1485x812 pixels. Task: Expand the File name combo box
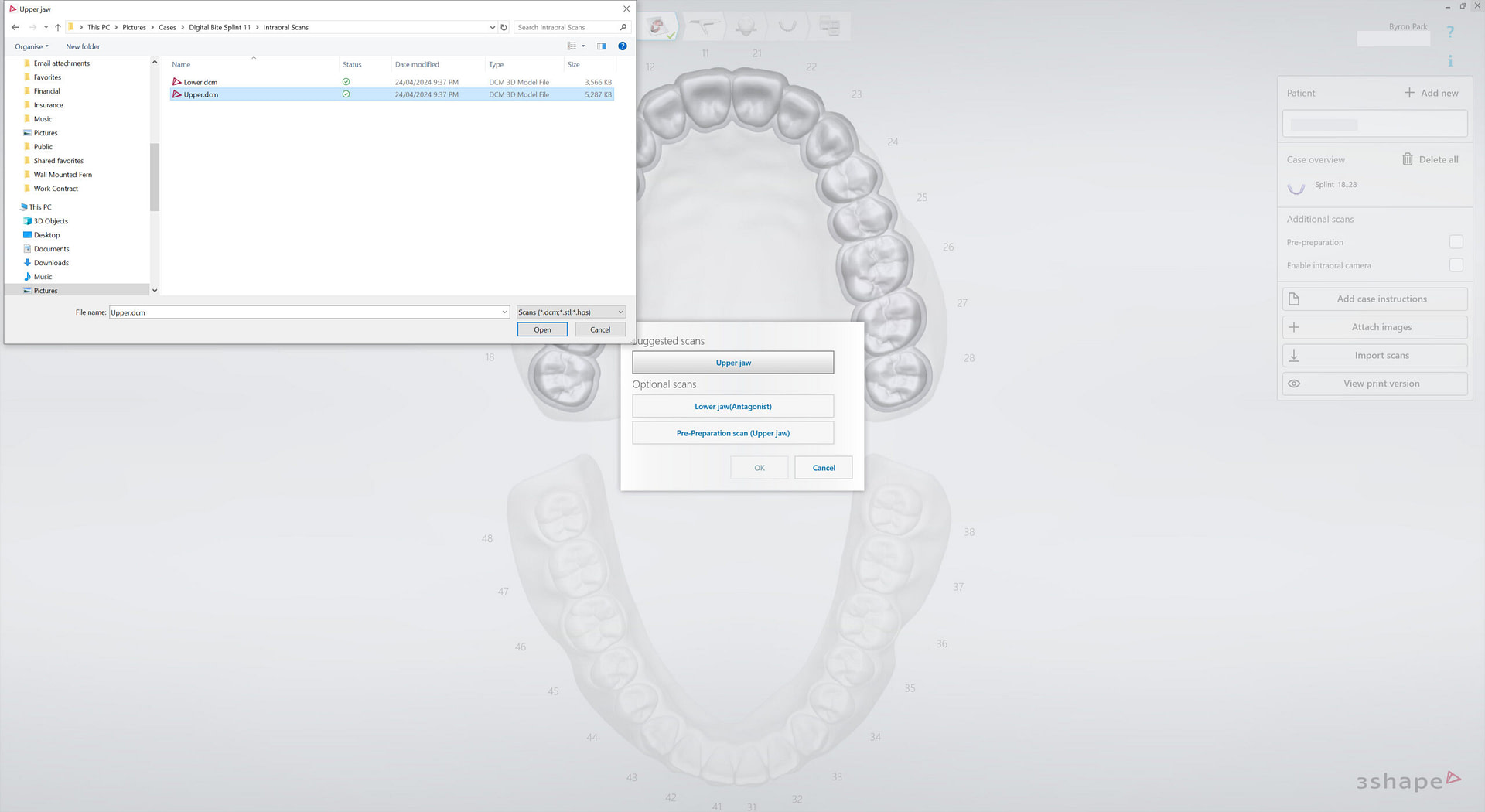coord(504,312)
